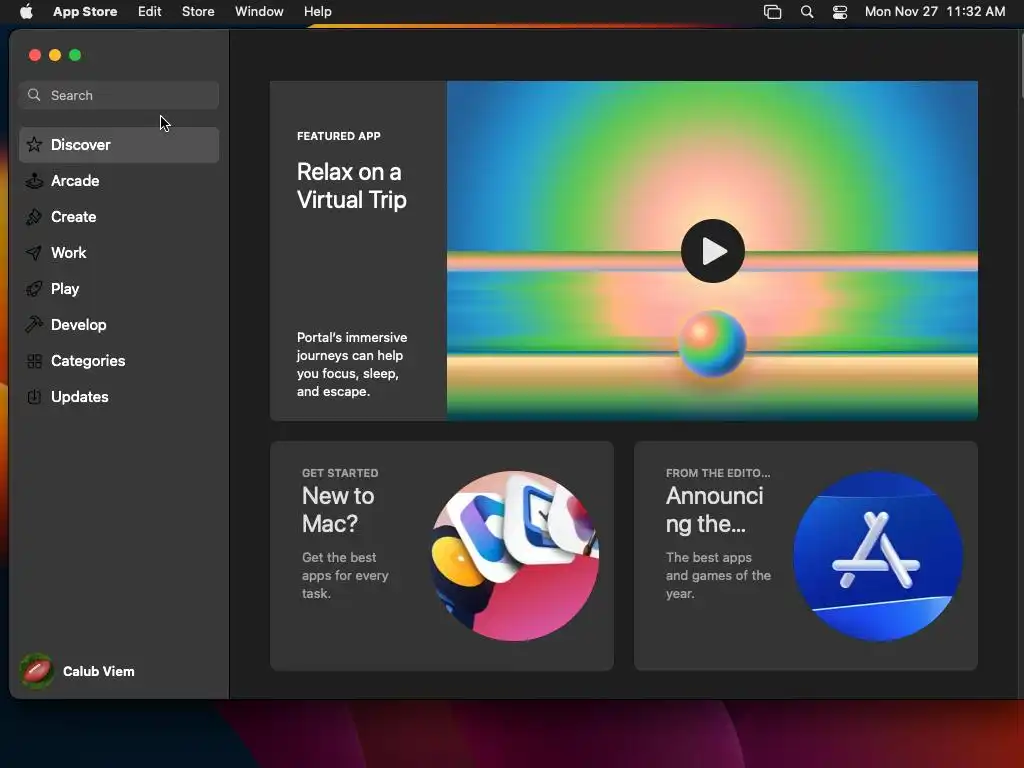Open Control Center in menu bar
This screenshot has width=1024, height=768.
tap(840, 12)
